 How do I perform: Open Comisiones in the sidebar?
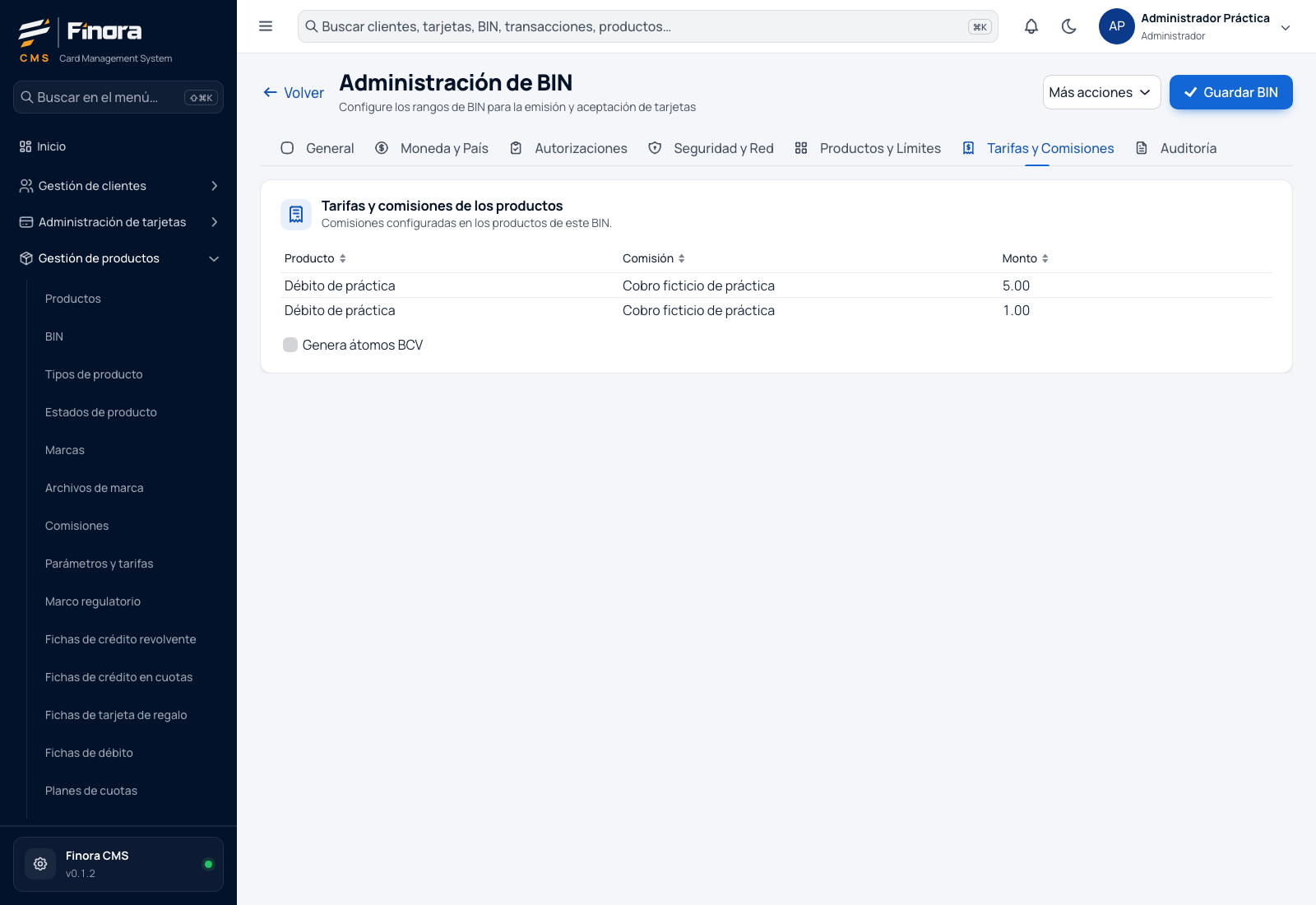[x=76, y=526]
